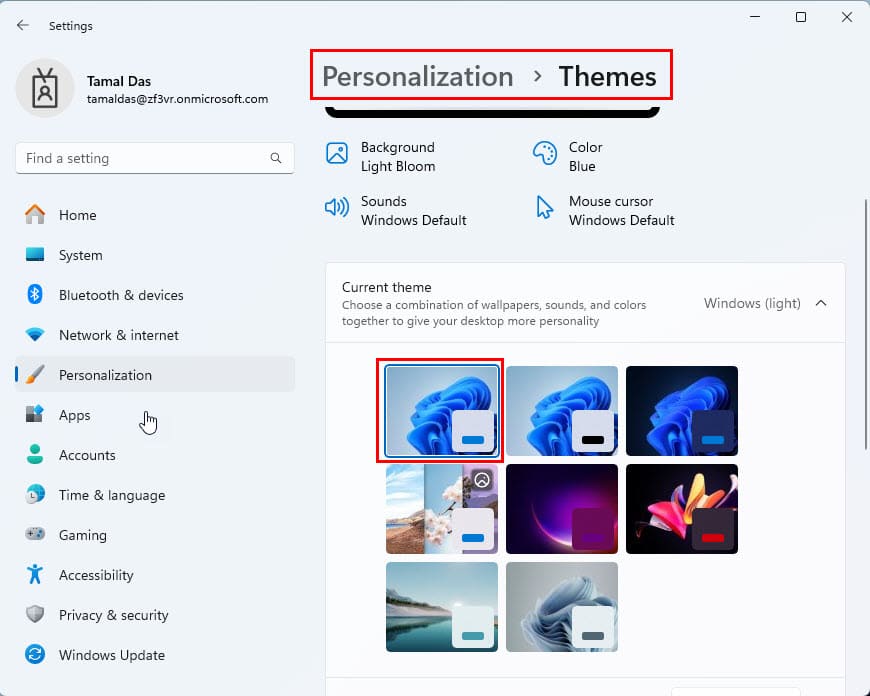The width and height of the screenshot is (870, 696).
Task: Click the Accounts person icon
Action: (x=35, y=455)
